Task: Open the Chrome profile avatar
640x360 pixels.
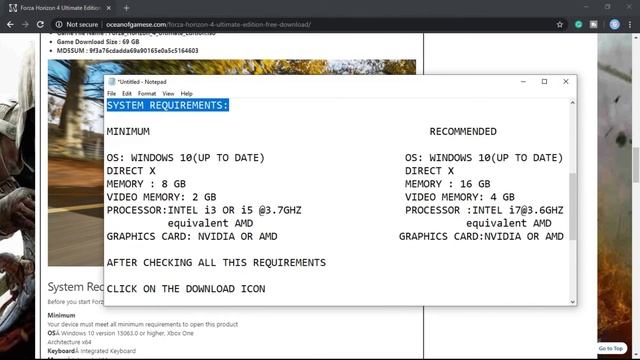Action: point(614,24)
